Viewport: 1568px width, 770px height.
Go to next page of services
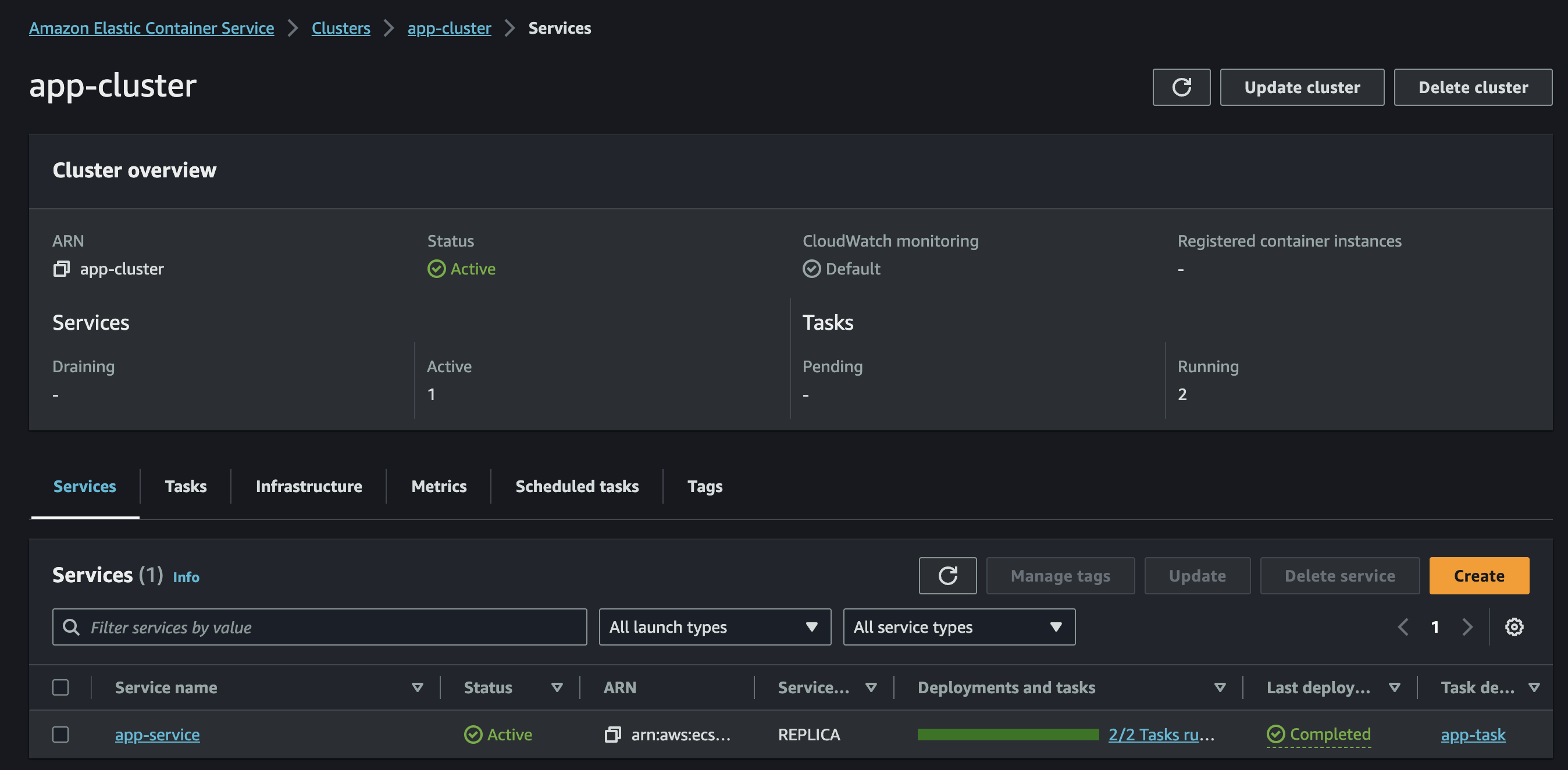(x=1467, y=626)
